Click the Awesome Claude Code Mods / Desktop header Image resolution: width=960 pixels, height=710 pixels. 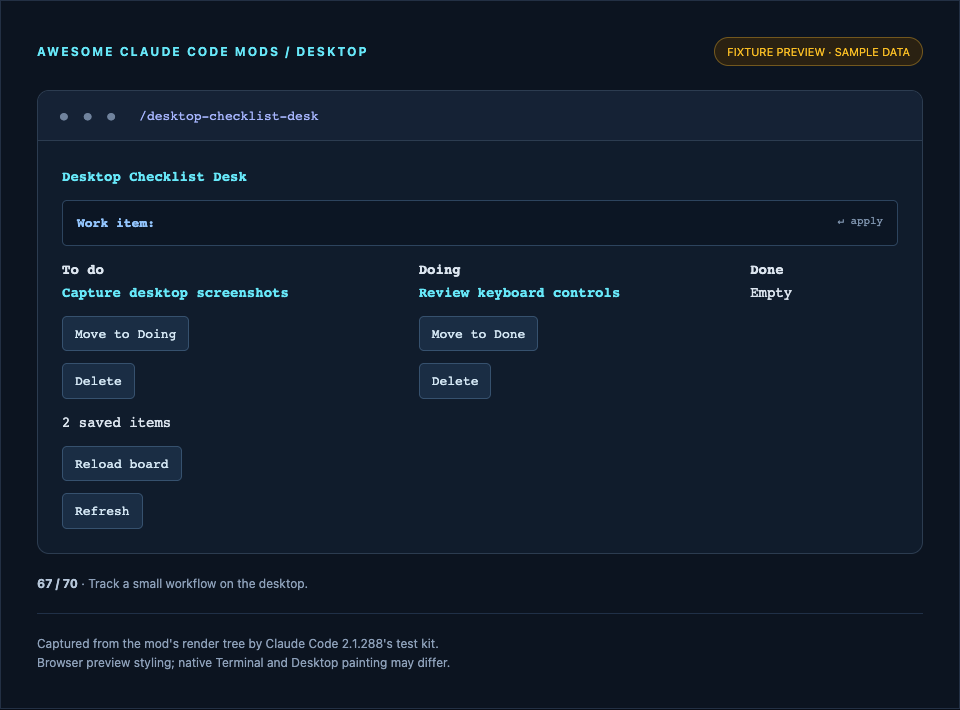[x=202, y=52]
